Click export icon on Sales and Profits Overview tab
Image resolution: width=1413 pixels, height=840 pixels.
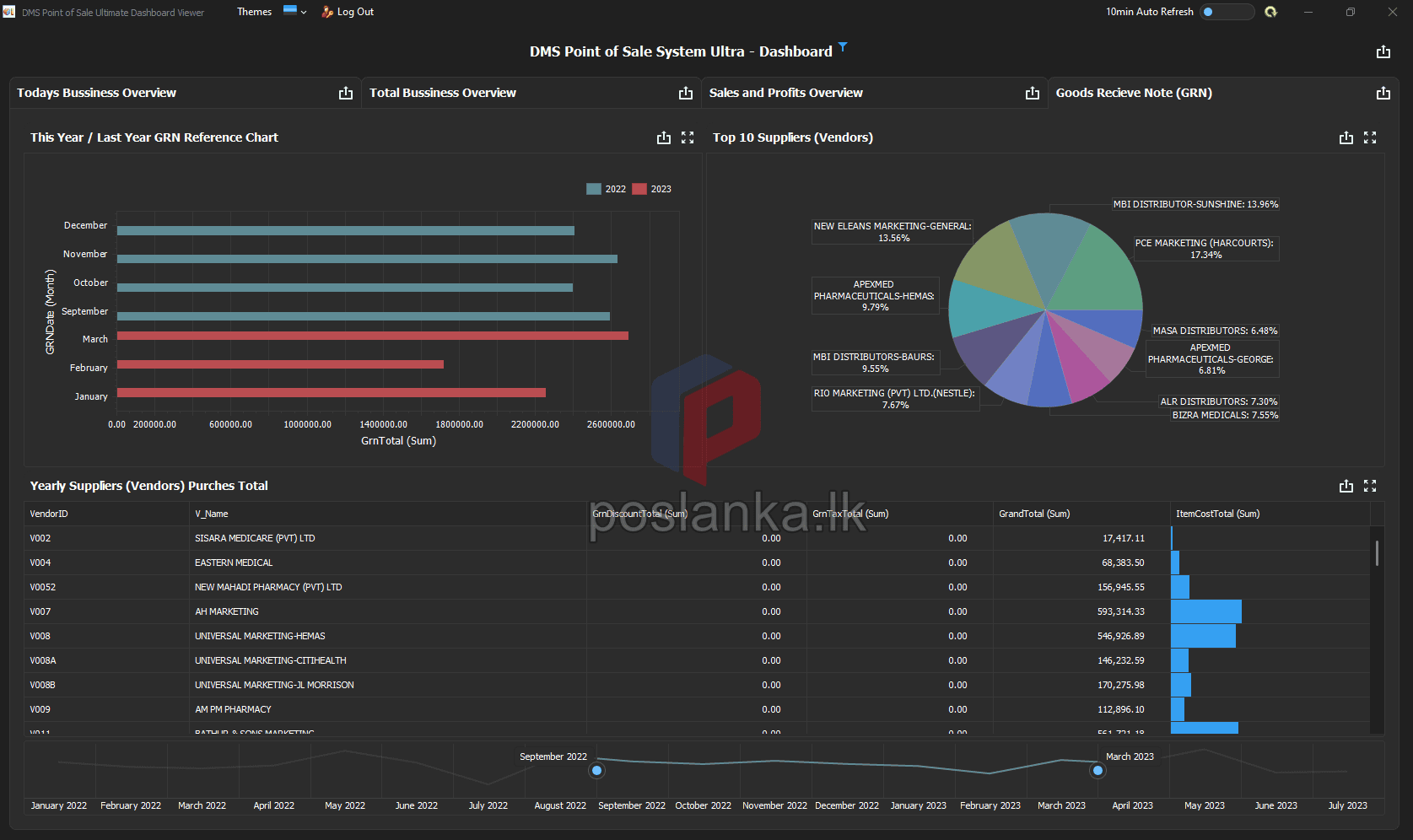[1033, 94]
